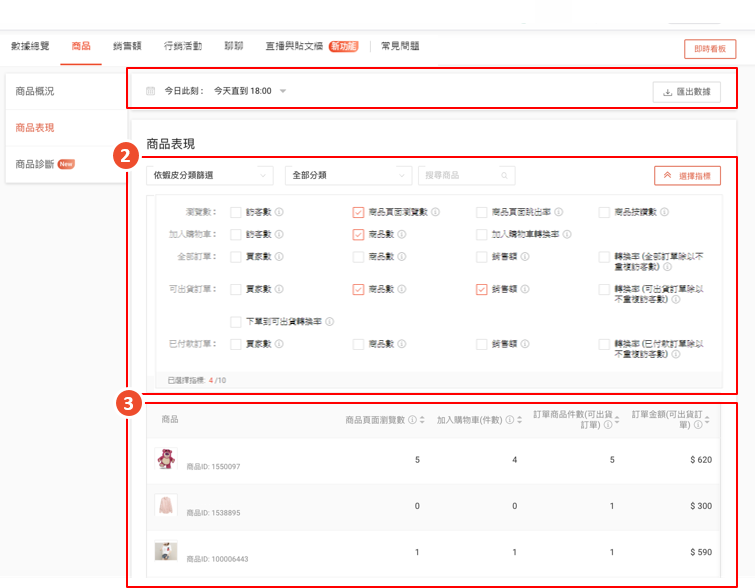Click info icon beside 加入購物車轉換率
Screen dimensions: 755x588
[568, 234]
